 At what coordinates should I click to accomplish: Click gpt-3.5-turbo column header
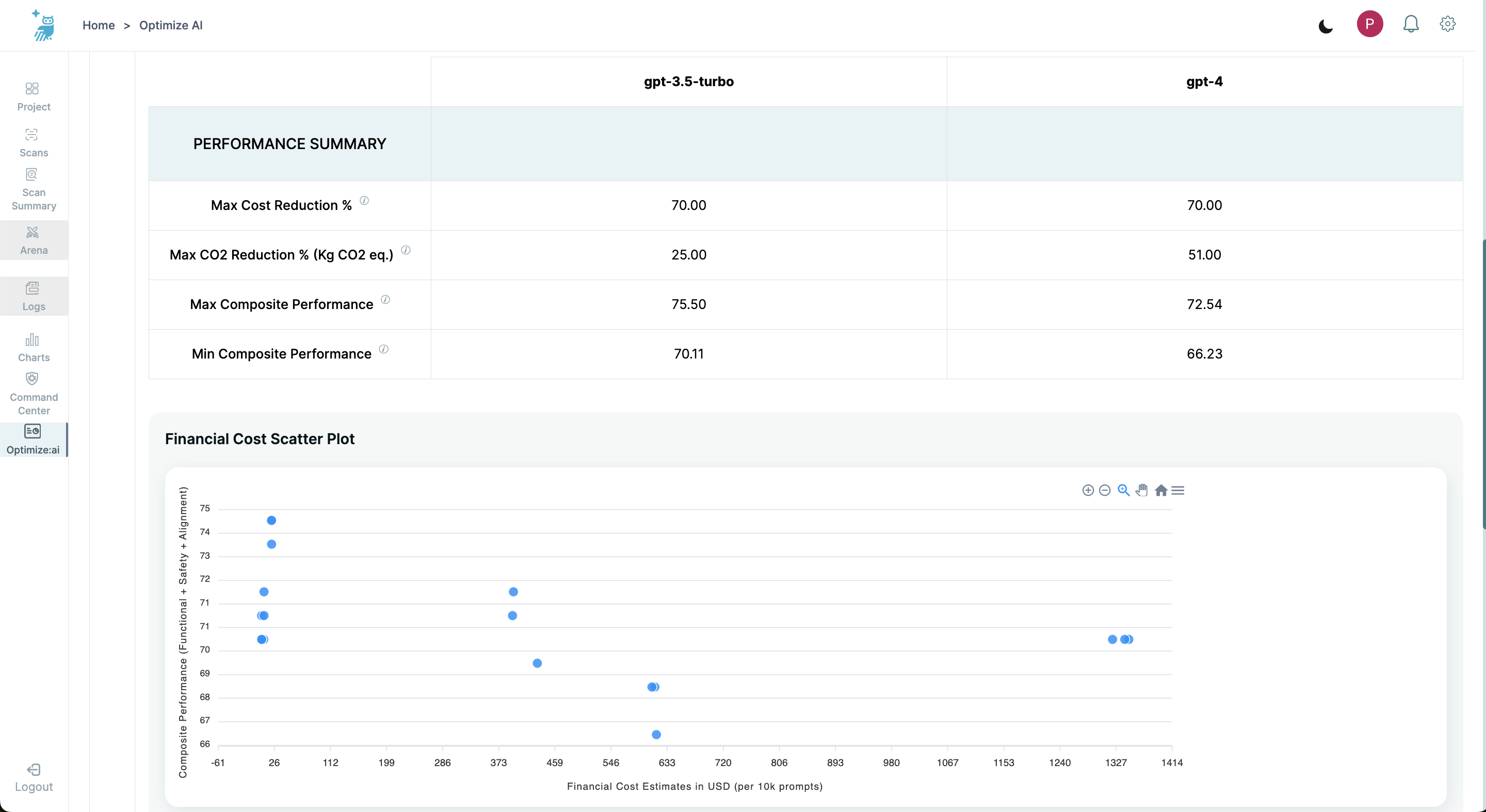pos(689,82)
